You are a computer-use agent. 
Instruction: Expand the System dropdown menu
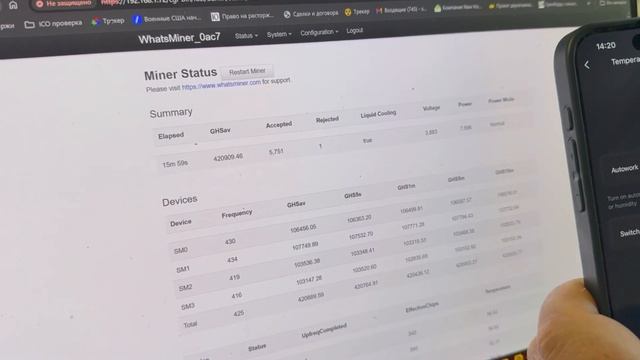[279, 34]
